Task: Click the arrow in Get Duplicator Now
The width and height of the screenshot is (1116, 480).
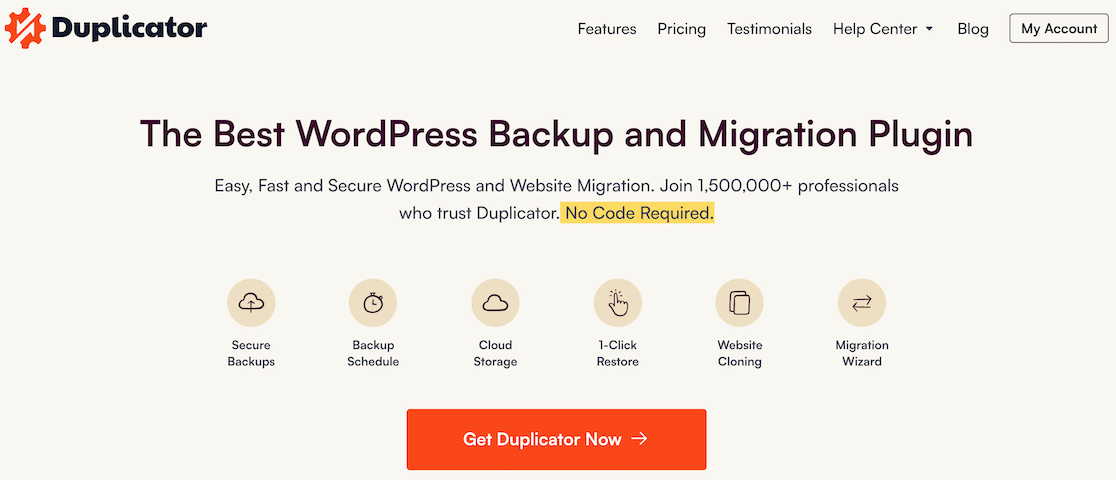Action: (x=640, y=439)
